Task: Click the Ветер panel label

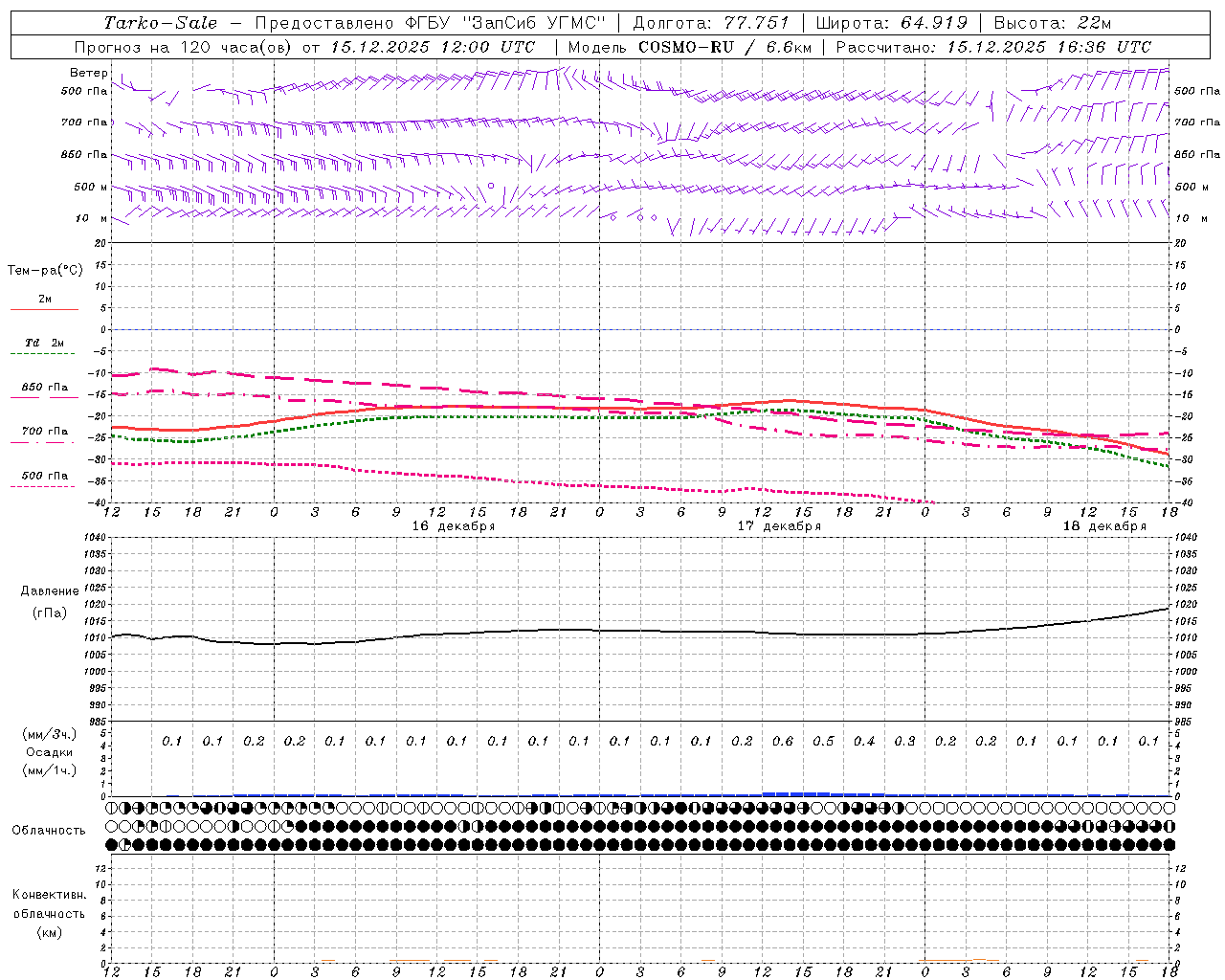Action: [x=88, y=73]
